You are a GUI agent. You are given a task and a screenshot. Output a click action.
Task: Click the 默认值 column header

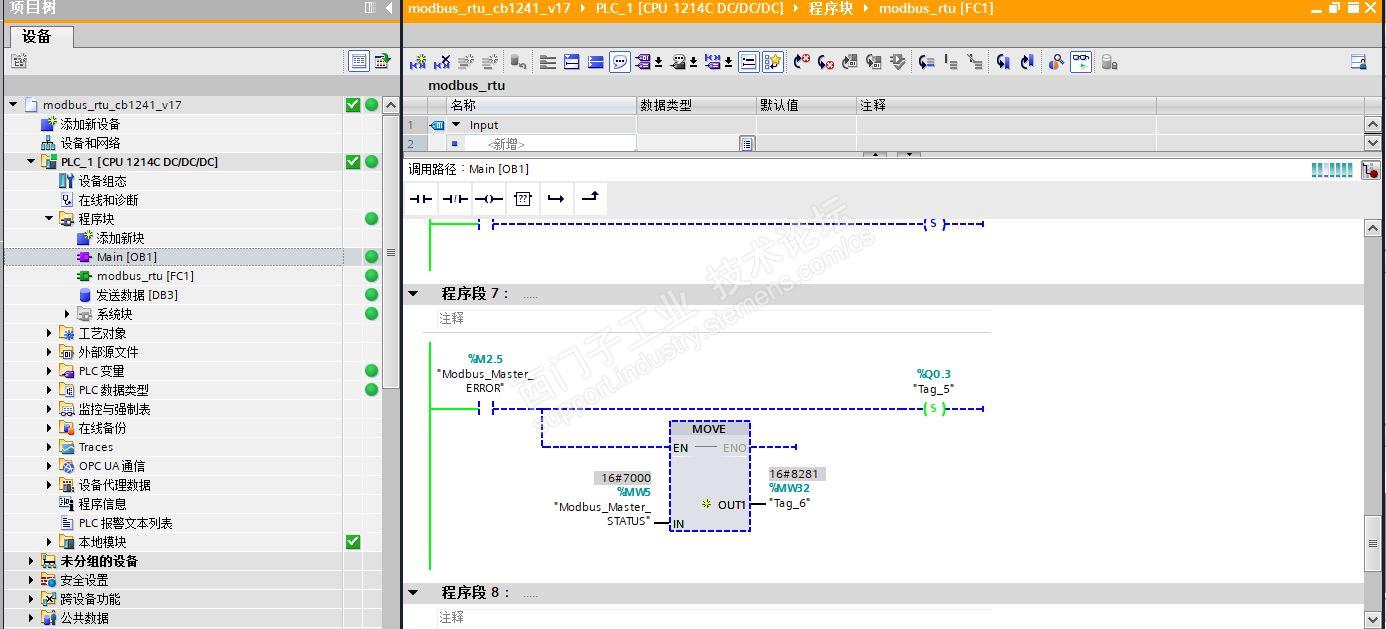tap(806, 105)
